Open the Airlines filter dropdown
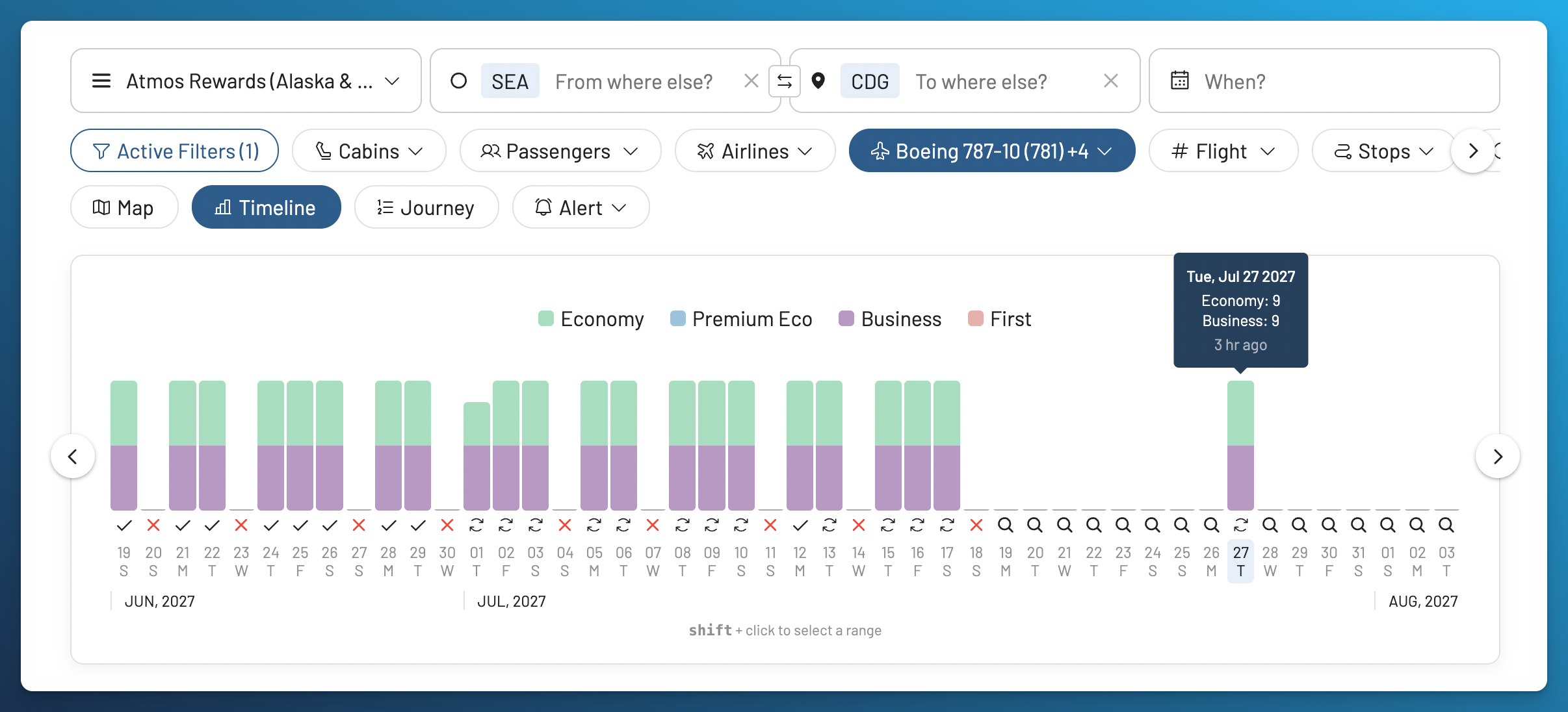Viewport: 1568px width, 712px height. point(755,151)
